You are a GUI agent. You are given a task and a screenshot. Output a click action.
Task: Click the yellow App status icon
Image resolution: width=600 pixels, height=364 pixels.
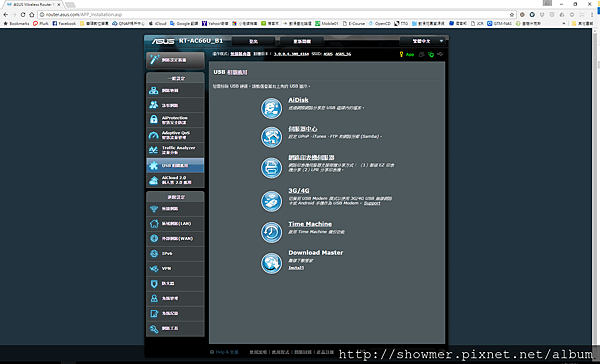click(x=401, y=54)
